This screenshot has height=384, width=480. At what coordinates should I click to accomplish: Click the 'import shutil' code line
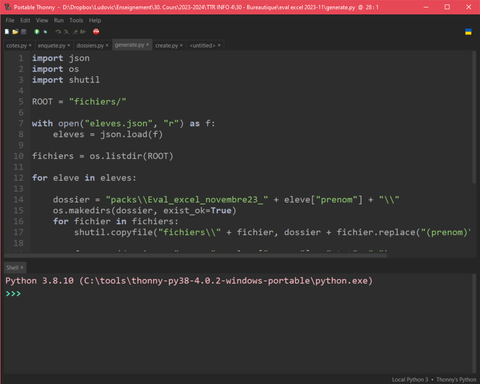[66, 80]
